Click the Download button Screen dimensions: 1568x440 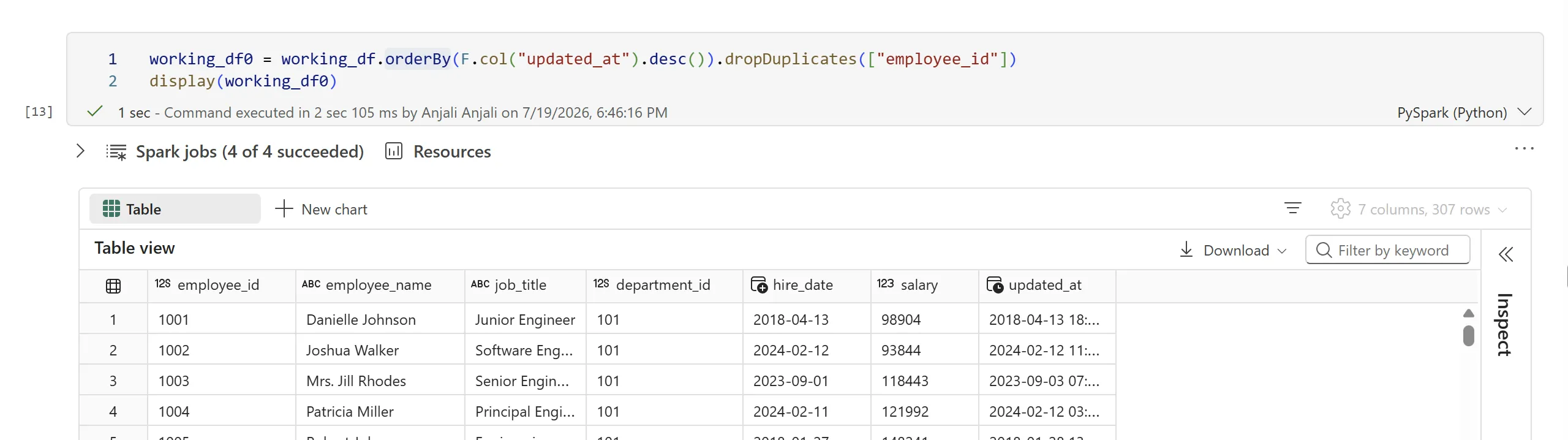coord(1233,250)
